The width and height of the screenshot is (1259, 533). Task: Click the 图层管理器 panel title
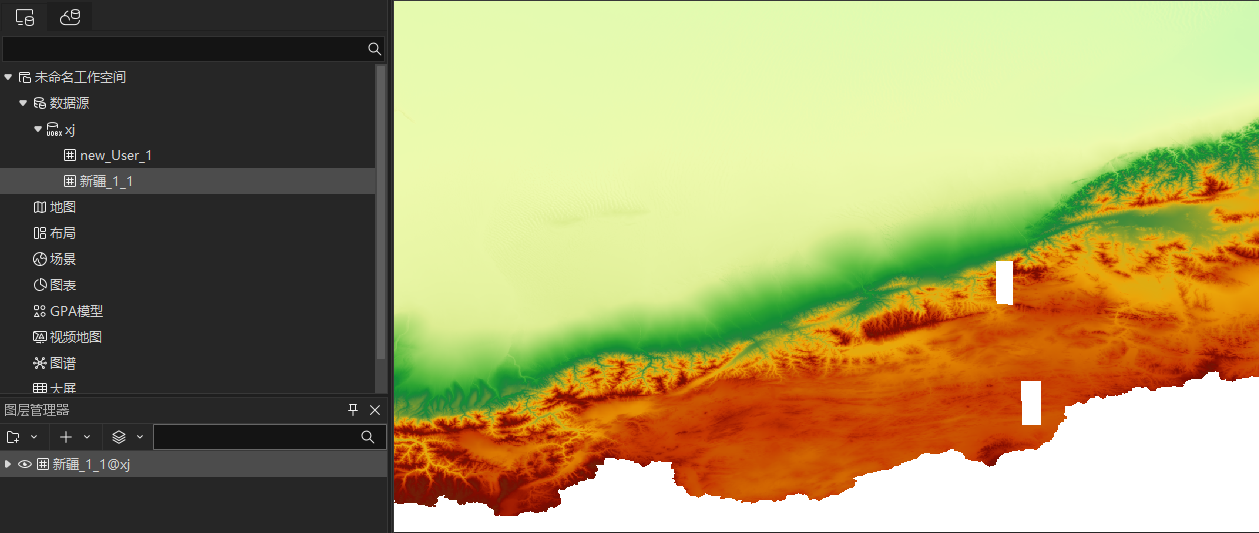pos(37,410)
